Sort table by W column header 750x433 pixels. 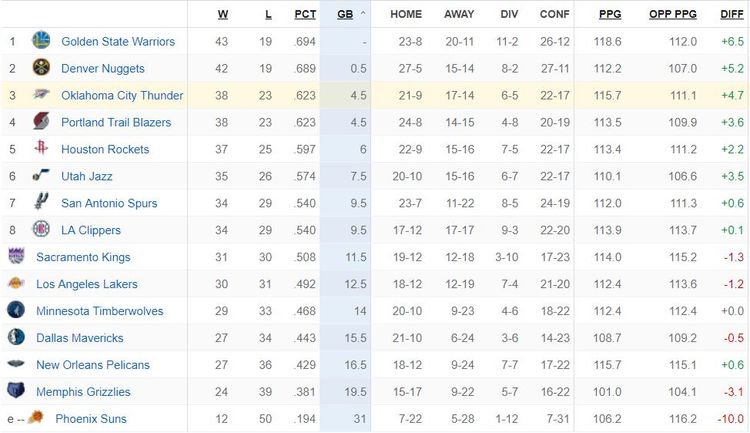222,14
